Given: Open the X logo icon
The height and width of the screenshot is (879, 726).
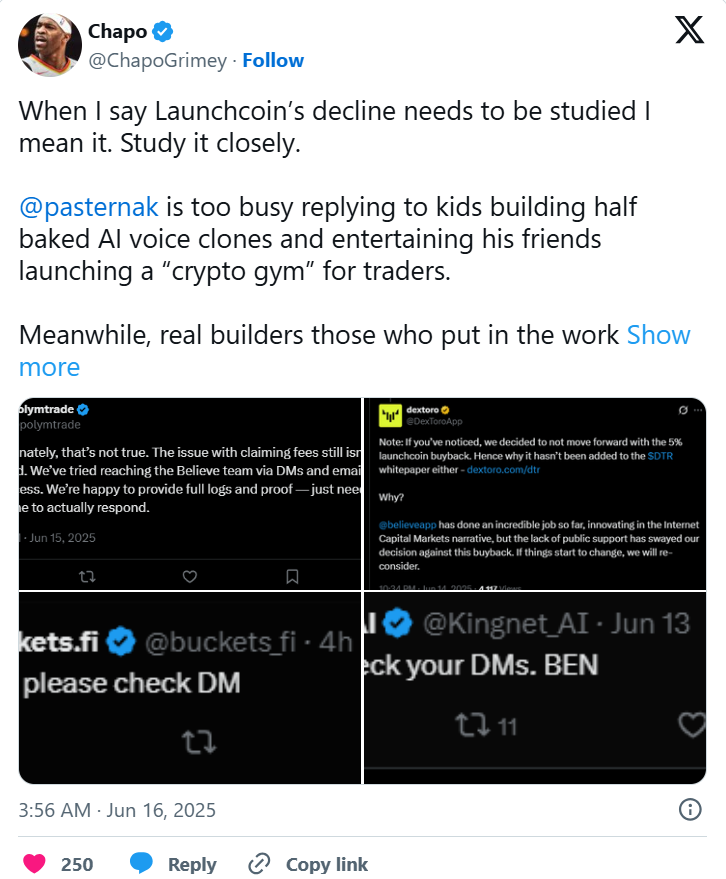Looking at the screenshot, I should pos(690,30).
